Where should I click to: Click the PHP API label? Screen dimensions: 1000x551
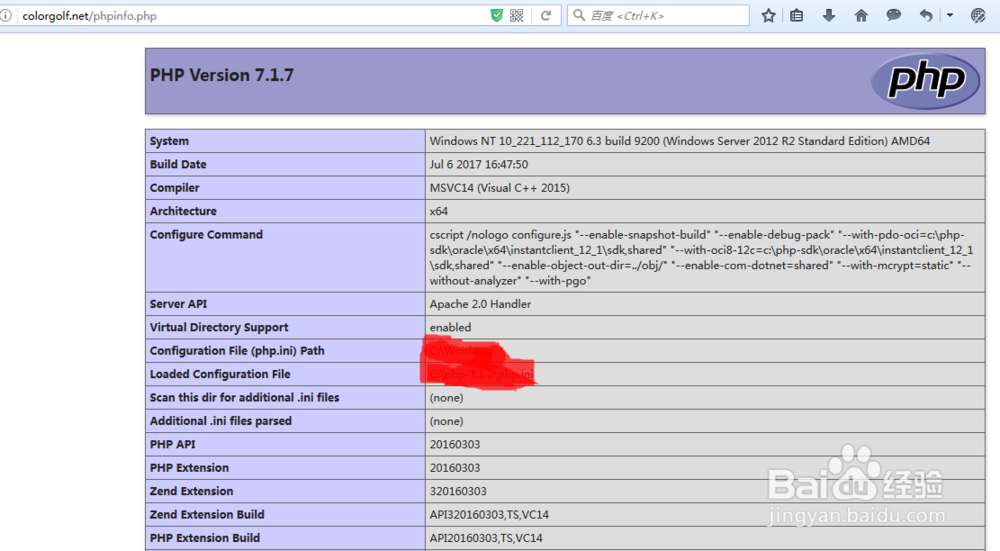[172, 444]
